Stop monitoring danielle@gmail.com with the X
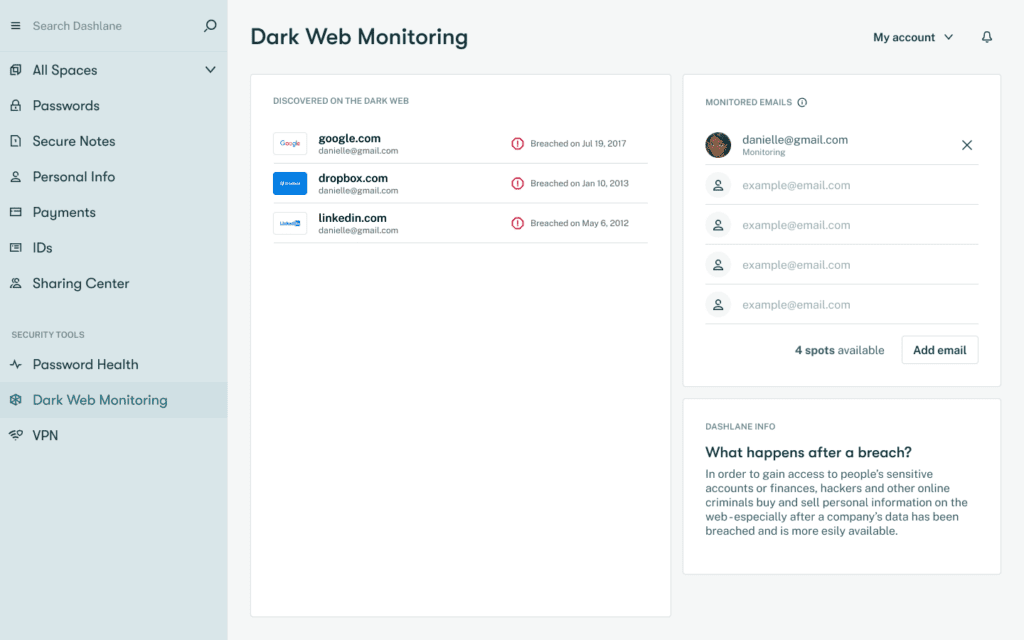The width and height of the screenshot is (1024, 640). (x=967, y=145)
